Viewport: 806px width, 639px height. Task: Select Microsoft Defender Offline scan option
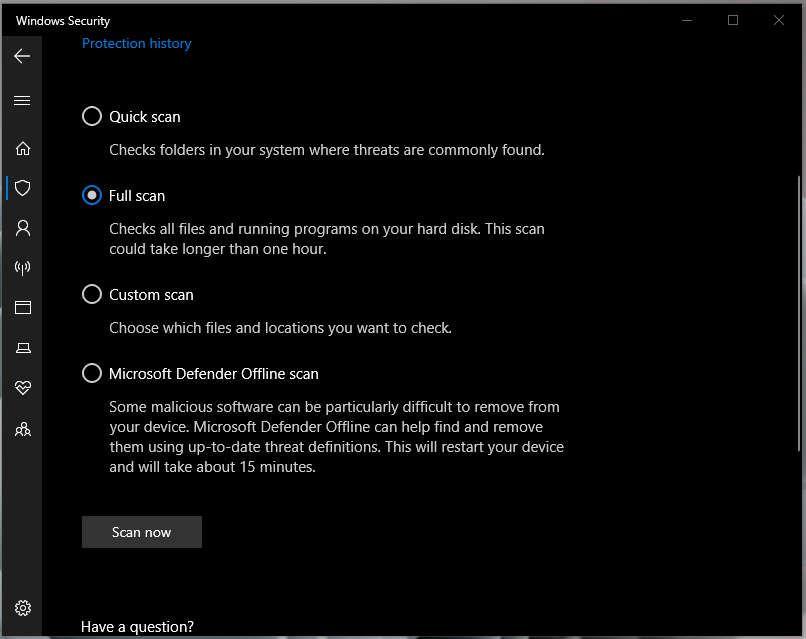pos(92,374)
